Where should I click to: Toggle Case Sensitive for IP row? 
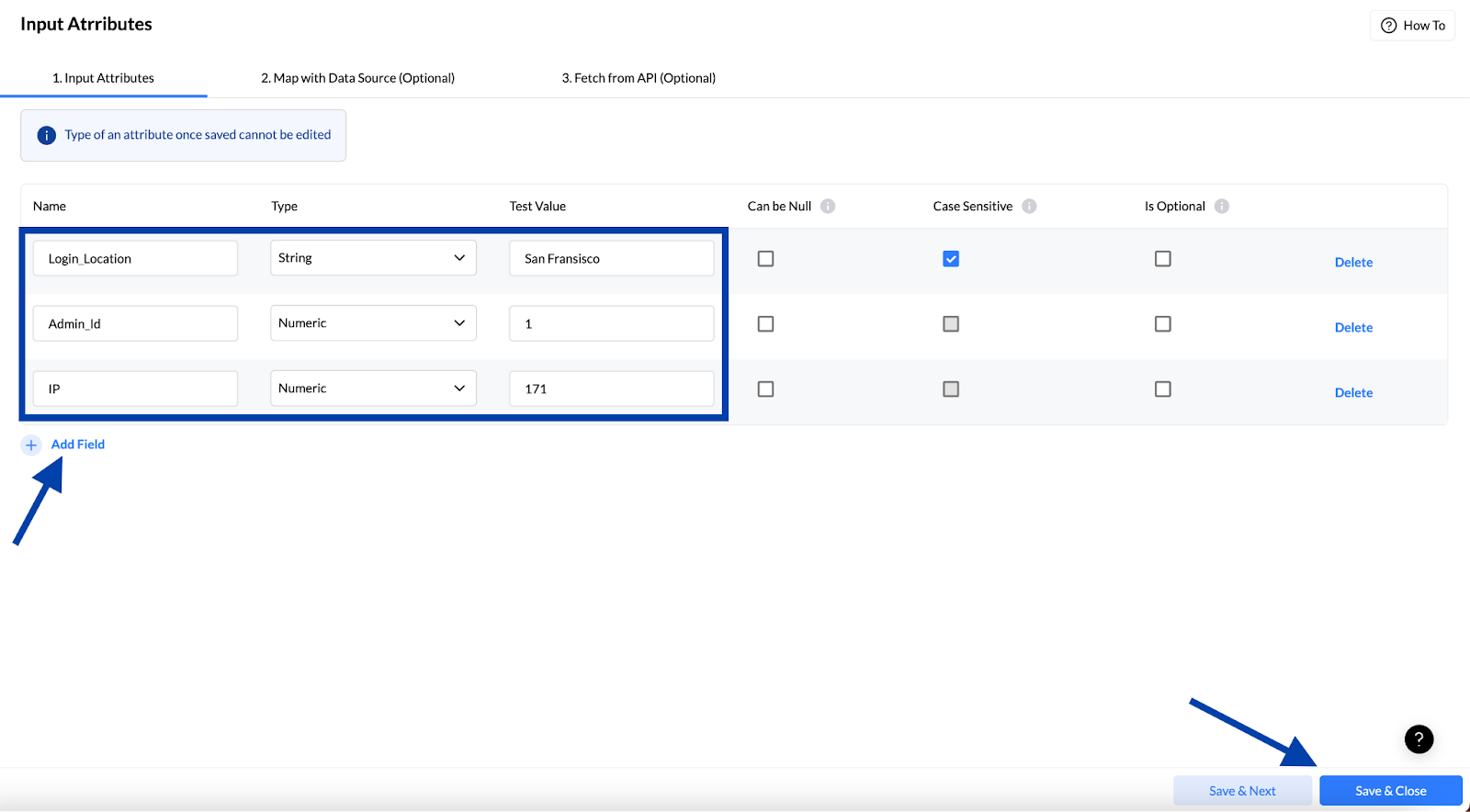[951, 389]
